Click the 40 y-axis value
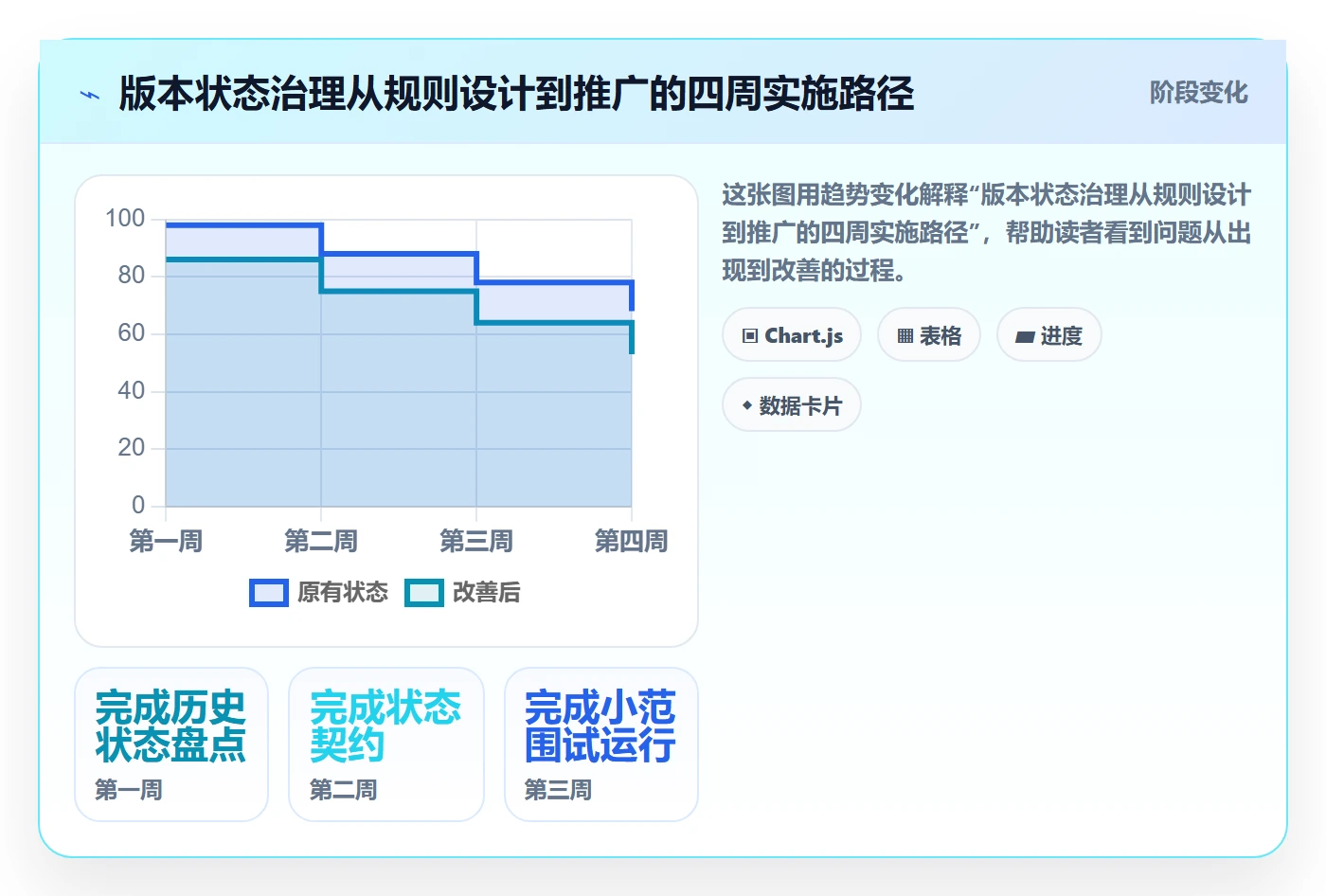 click(x=132, y=391)
